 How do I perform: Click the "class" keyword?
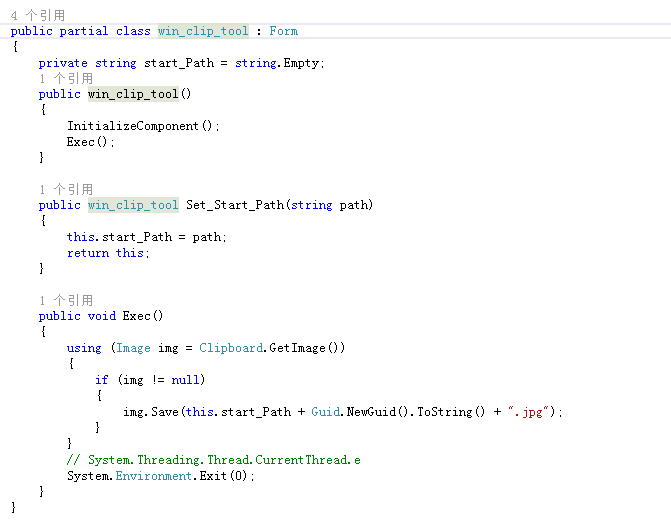point(133,31)
